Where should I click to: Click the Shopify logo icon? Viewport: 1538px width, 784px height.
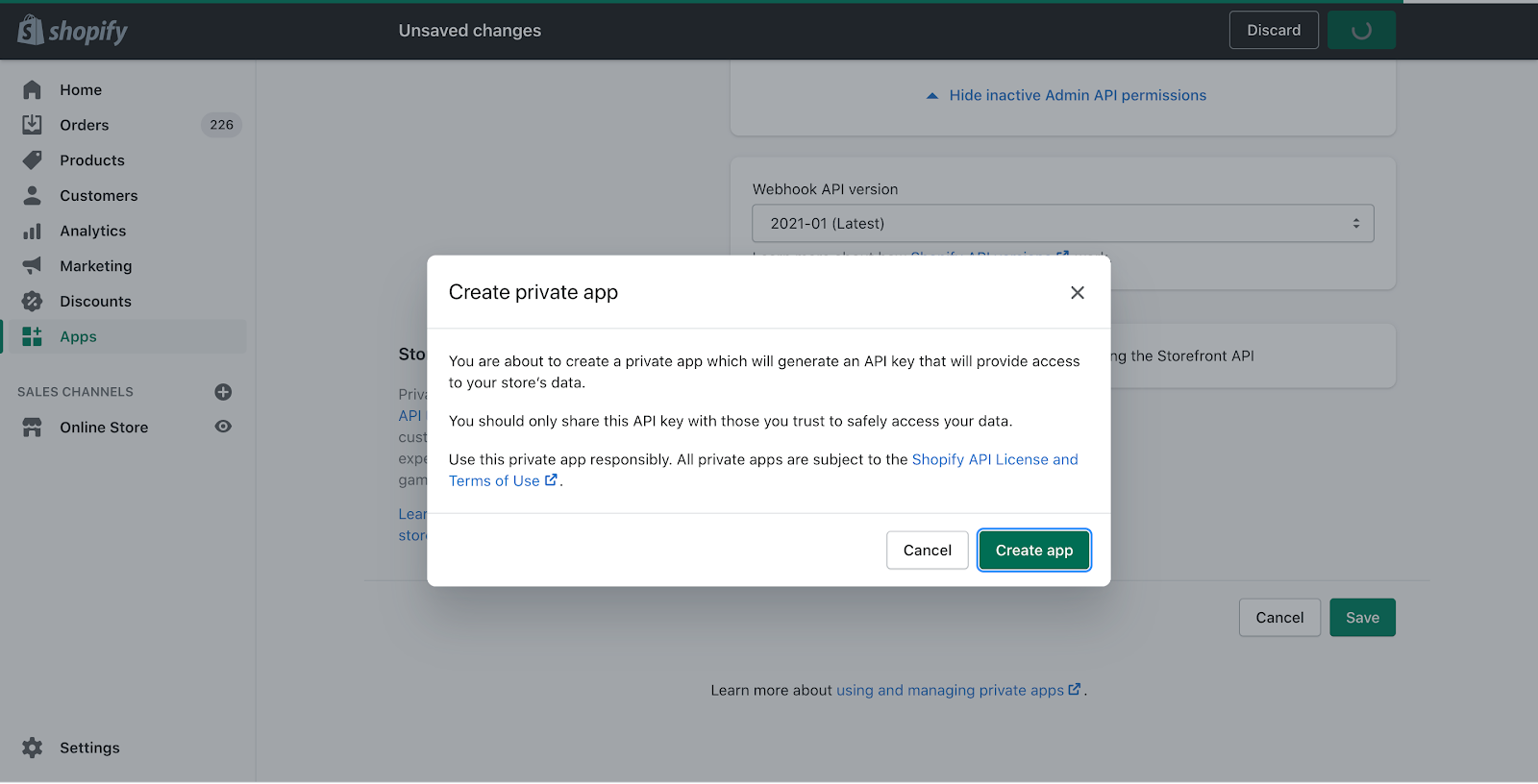(31, 31)
